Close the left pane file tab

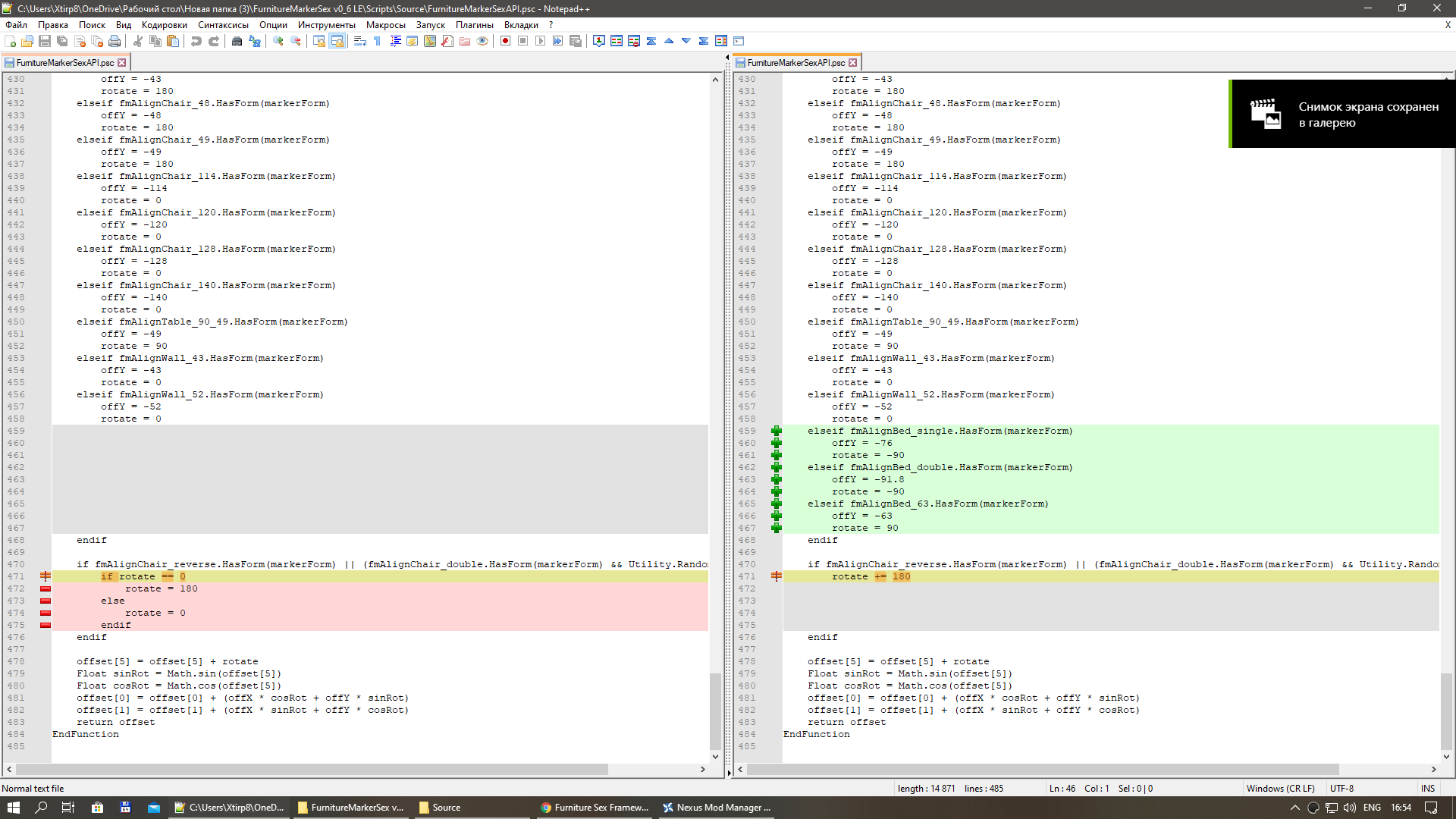click(x=122, y=63)
